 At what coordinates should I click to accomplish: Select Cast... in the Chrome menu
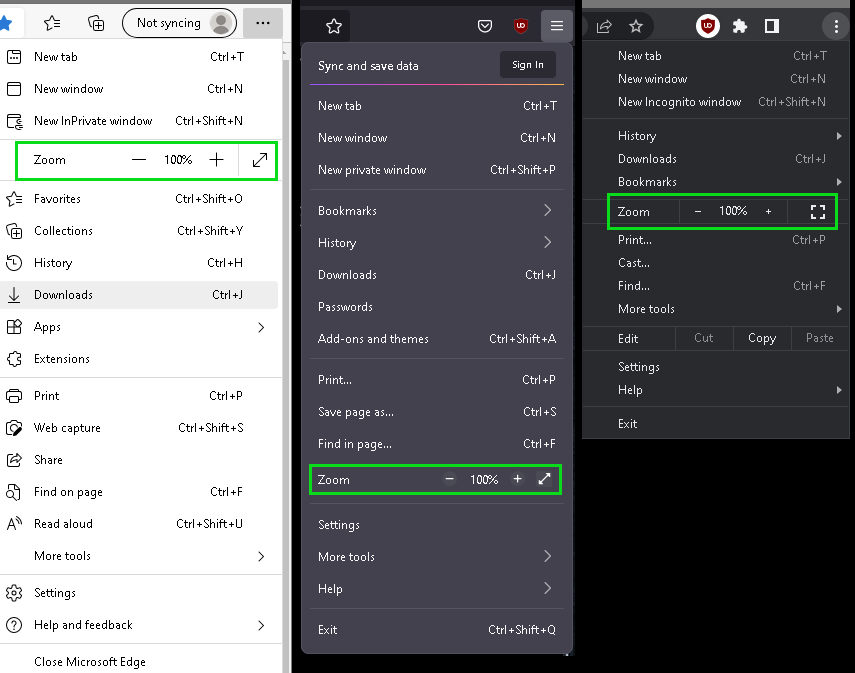pos(715,263)
